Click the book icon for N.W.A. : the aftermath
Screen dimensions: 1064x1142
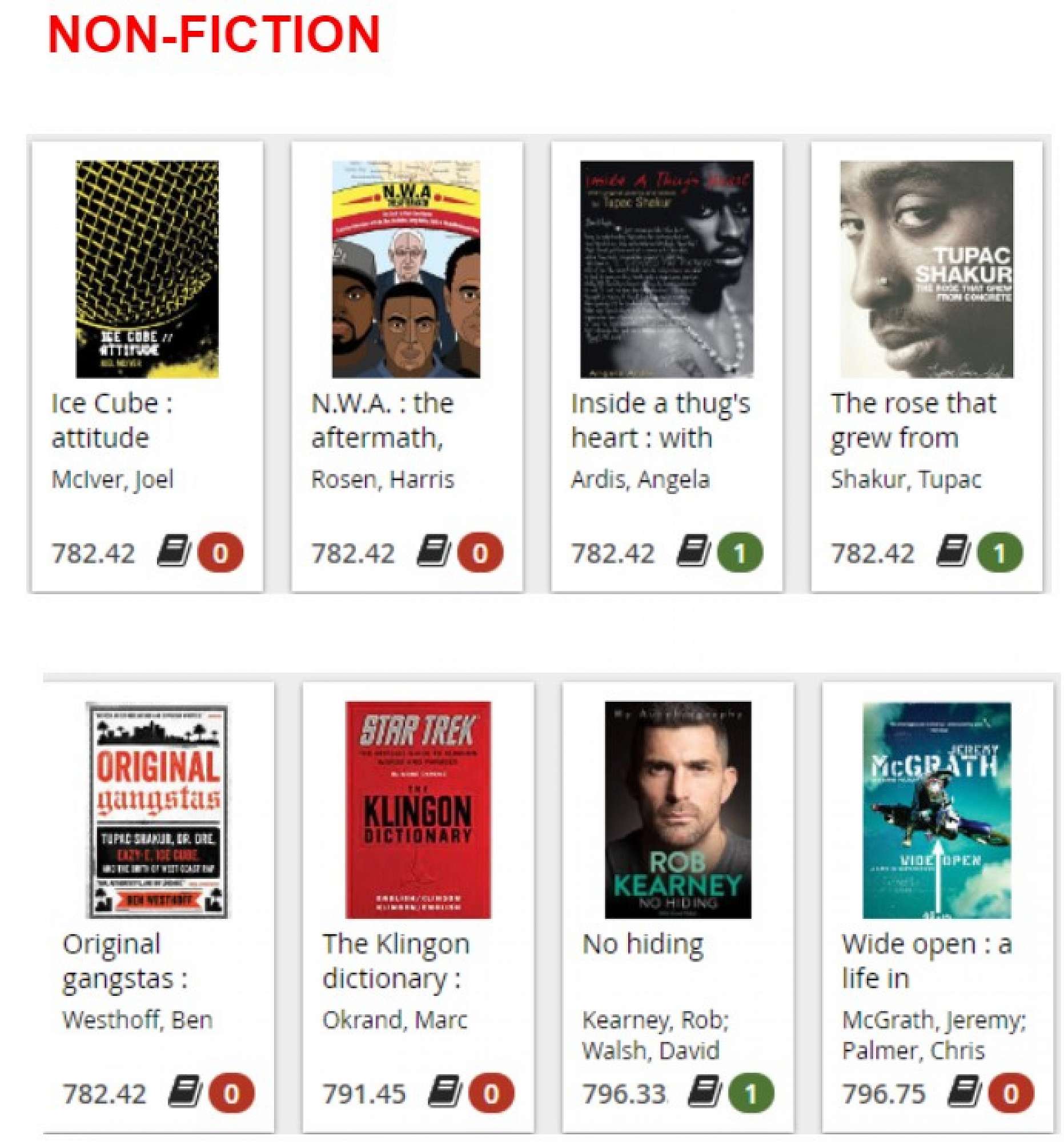click(x=433, y=551)
